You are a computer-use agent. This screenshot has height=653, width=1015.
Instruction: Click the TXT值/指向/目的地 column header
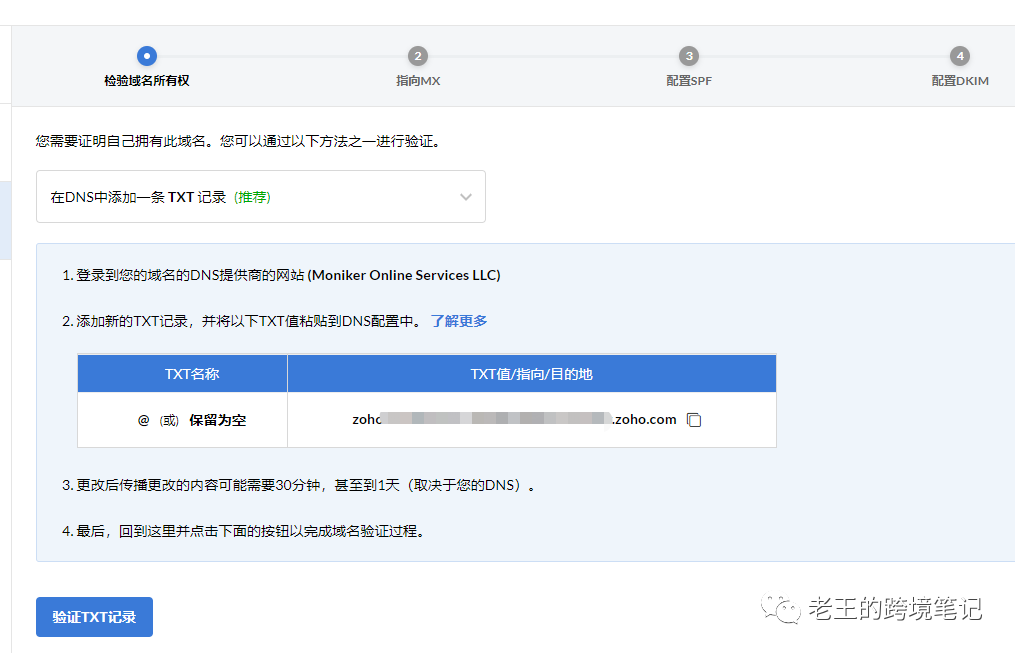tap(531, 374)
